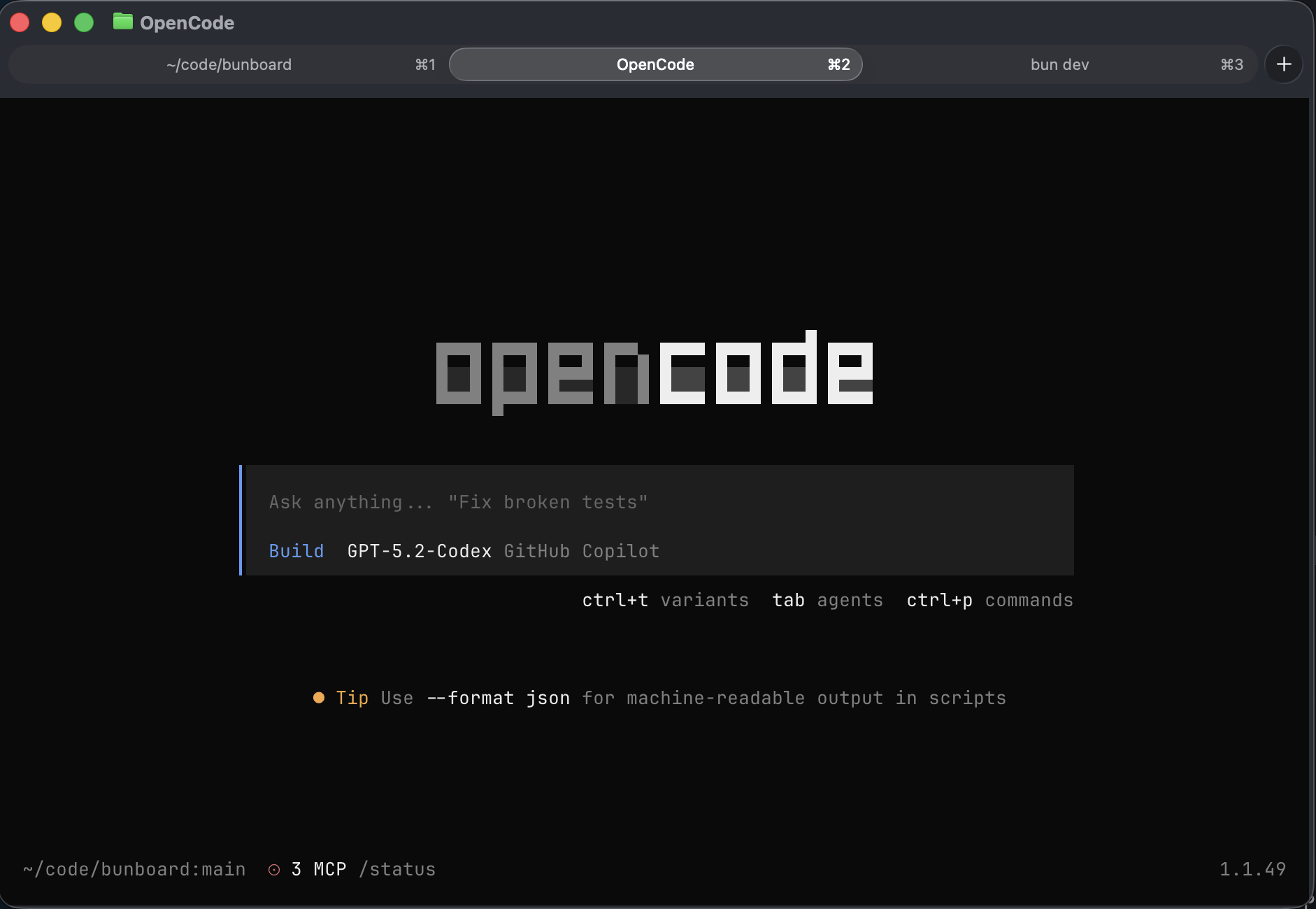Click the red MCP status circle icon
This screenshot has height=909, width=1316.
tap(274, 869)
